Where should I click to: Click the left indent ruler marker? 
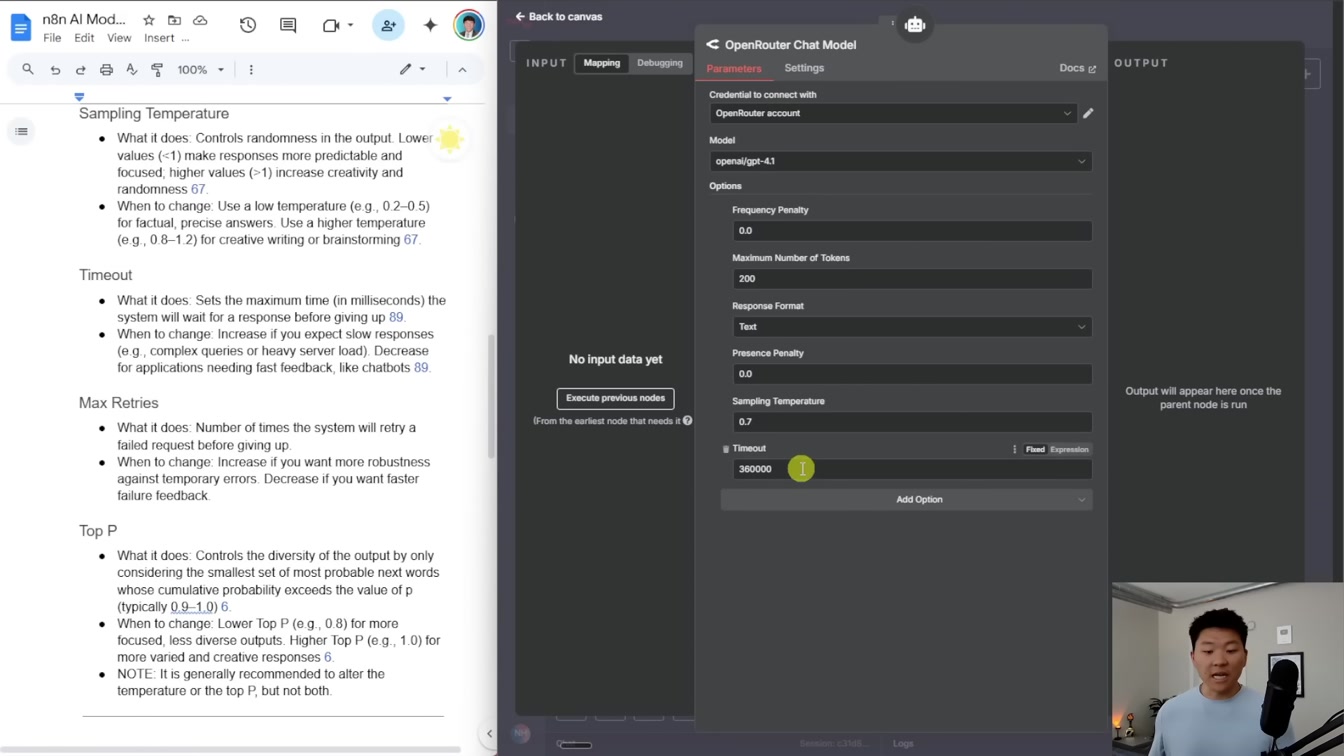point(79,97)
